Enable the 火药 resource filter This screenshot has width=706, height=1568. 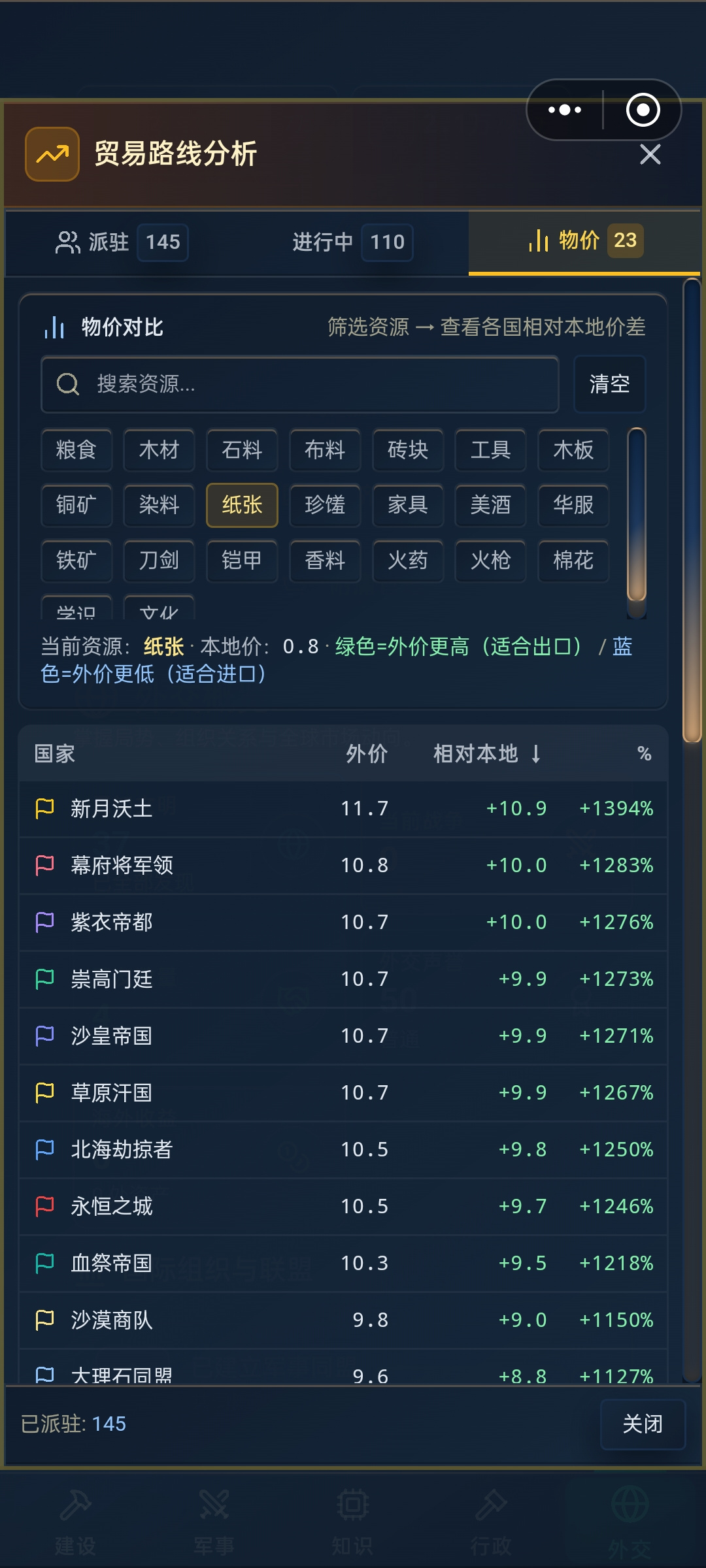[x=408, y=561]
